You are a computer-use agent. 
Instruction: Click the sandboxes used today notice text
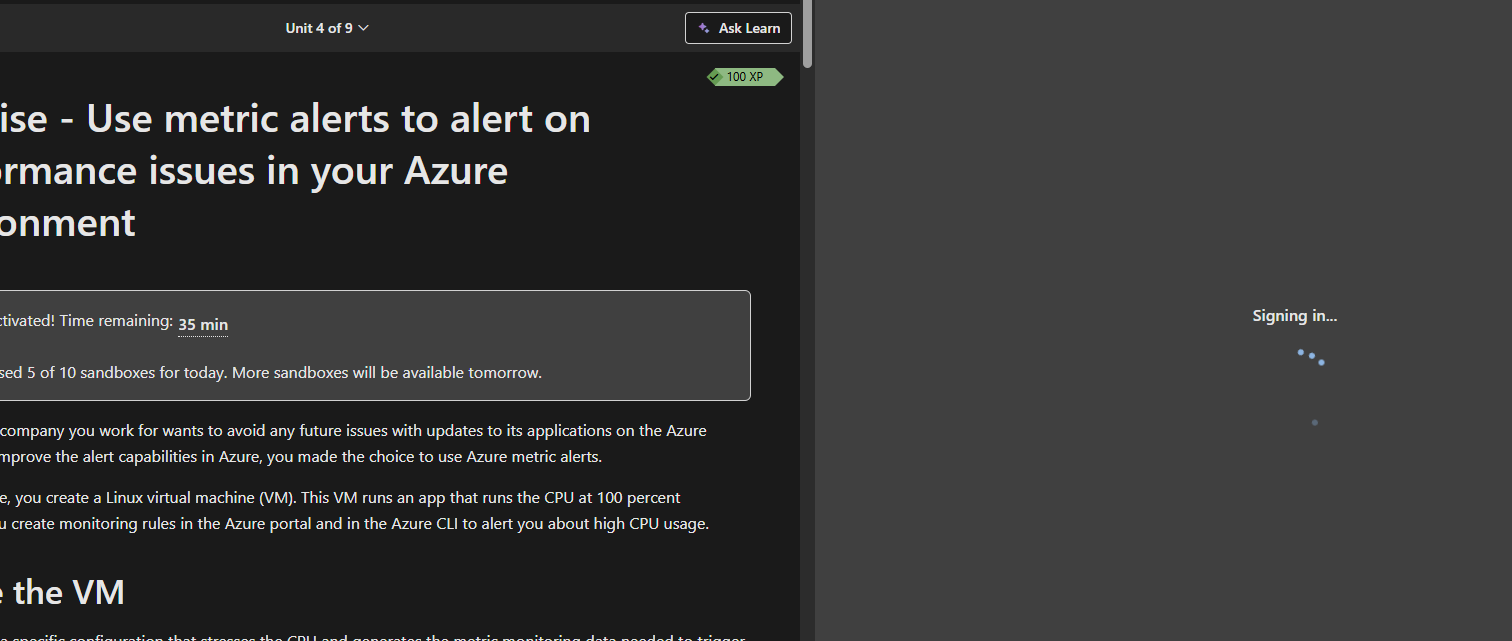(271, 373)
